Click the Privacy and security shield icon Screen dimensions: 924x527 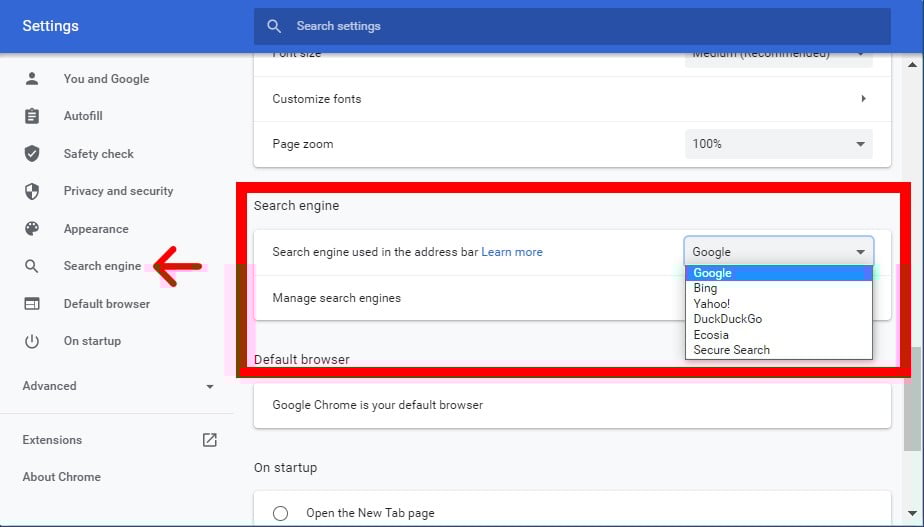32,191
